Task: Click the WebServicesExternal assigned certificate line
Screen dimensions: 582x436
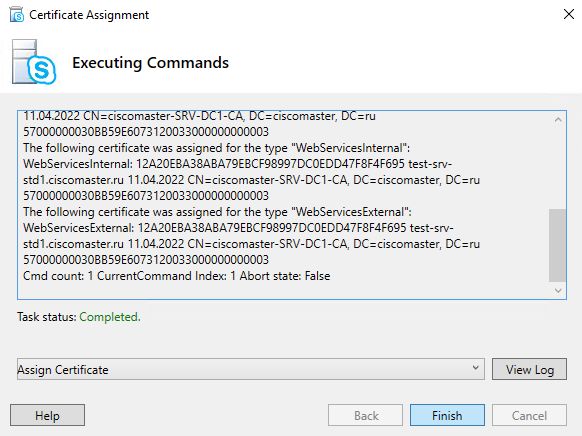Action: [x=218, y=212]
